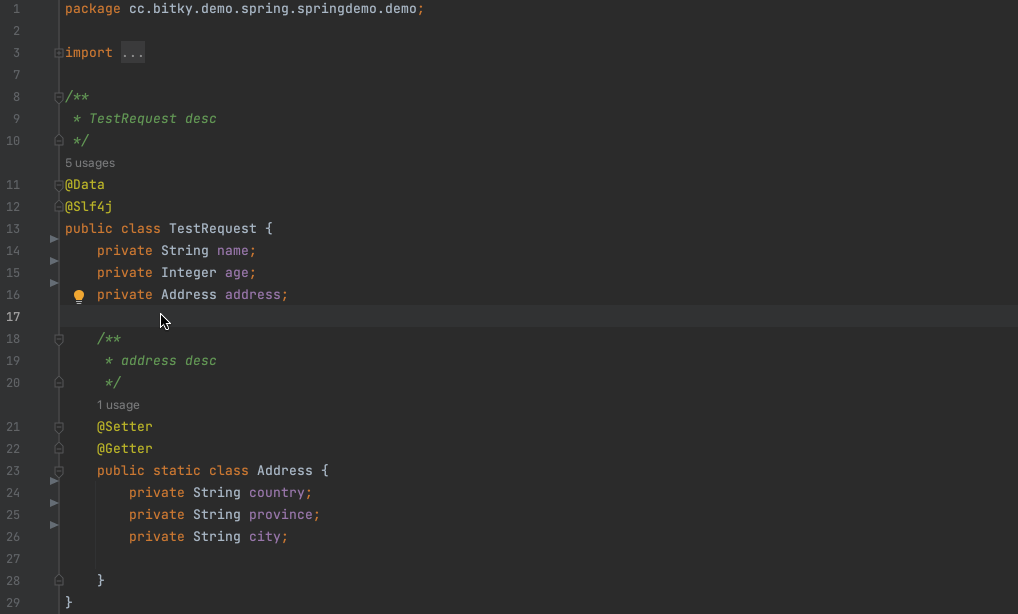Click the gutter arrow beside the province field

click(53, 502)
